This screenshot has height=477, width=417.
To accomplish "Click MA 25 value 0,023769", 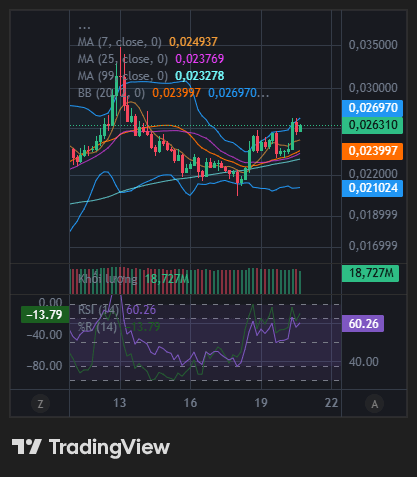I will coord(200,59).
